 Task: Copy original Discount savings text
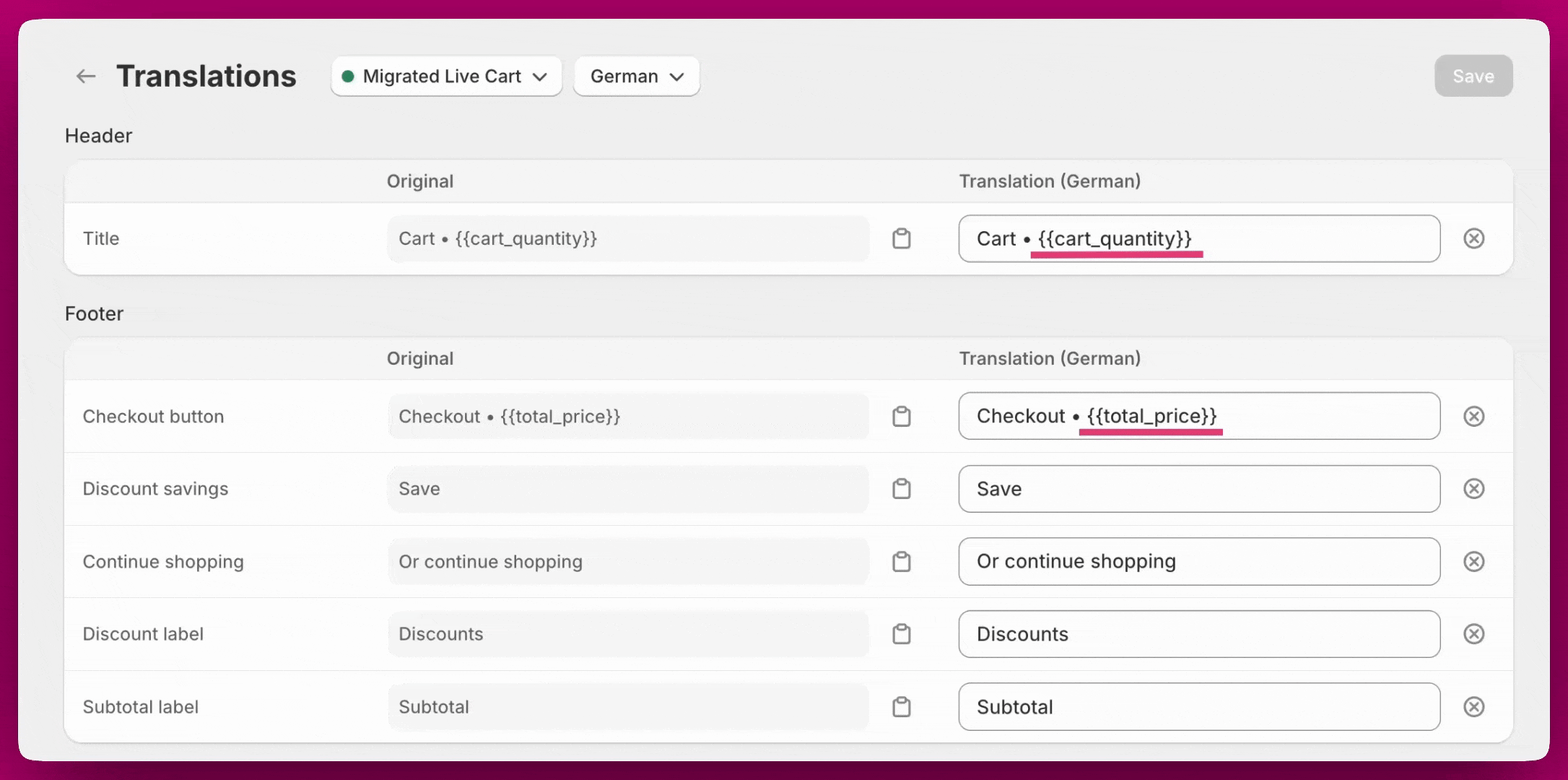(901, 489)
